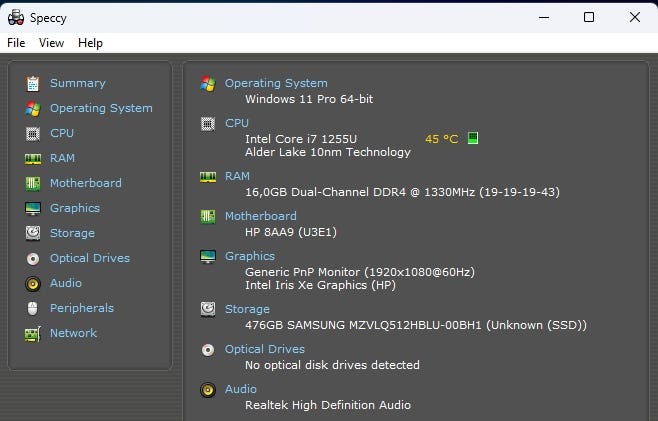
Task: Click the 45 °C CPU temperature reading
Action: [441, 139]
